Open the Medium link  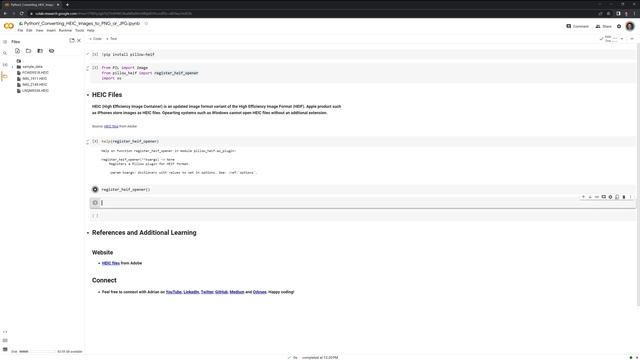[x=237, y=292]
